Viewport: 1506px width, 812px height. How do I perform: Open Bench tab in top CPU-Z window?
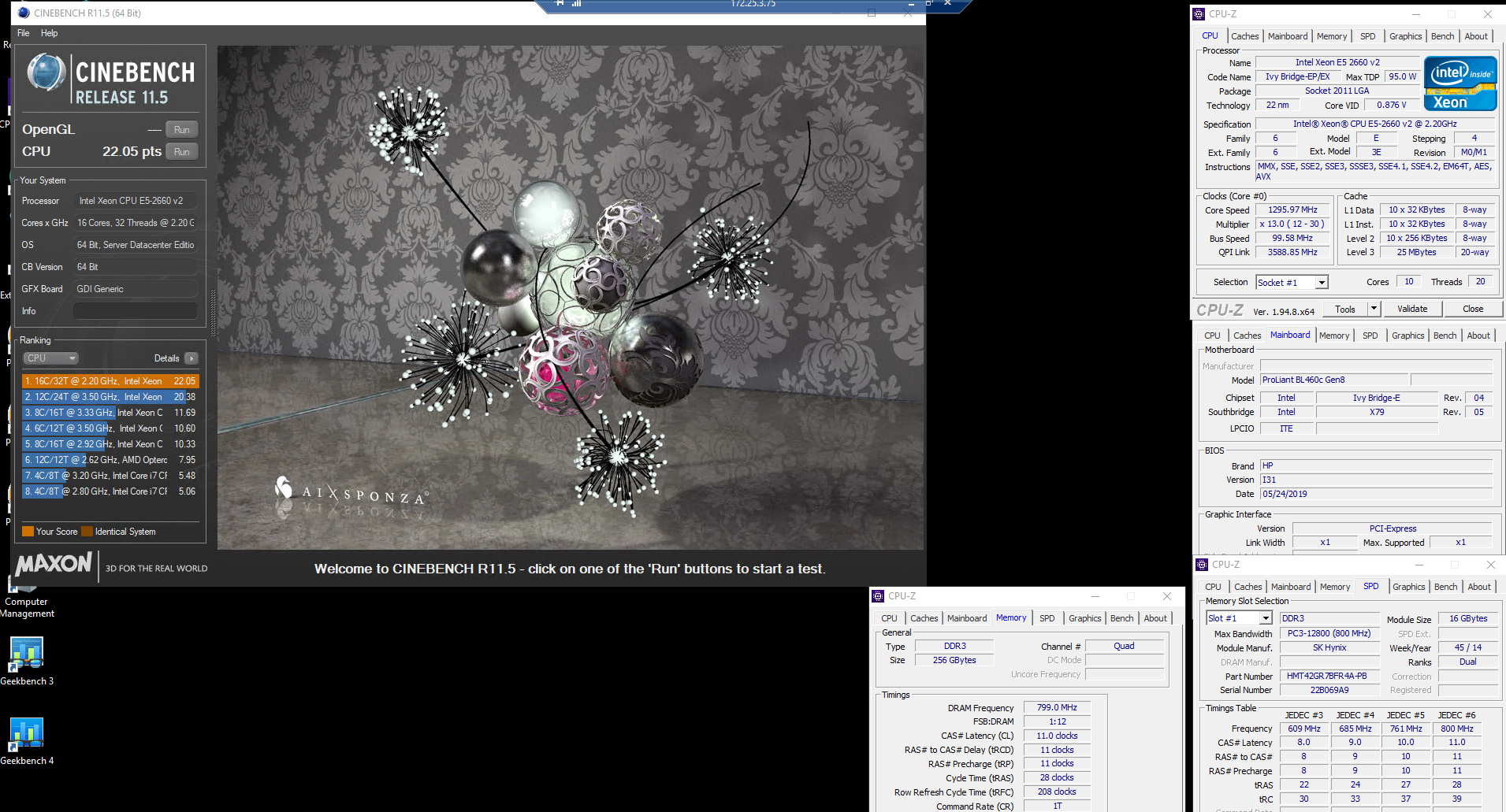click(1443, 36)
